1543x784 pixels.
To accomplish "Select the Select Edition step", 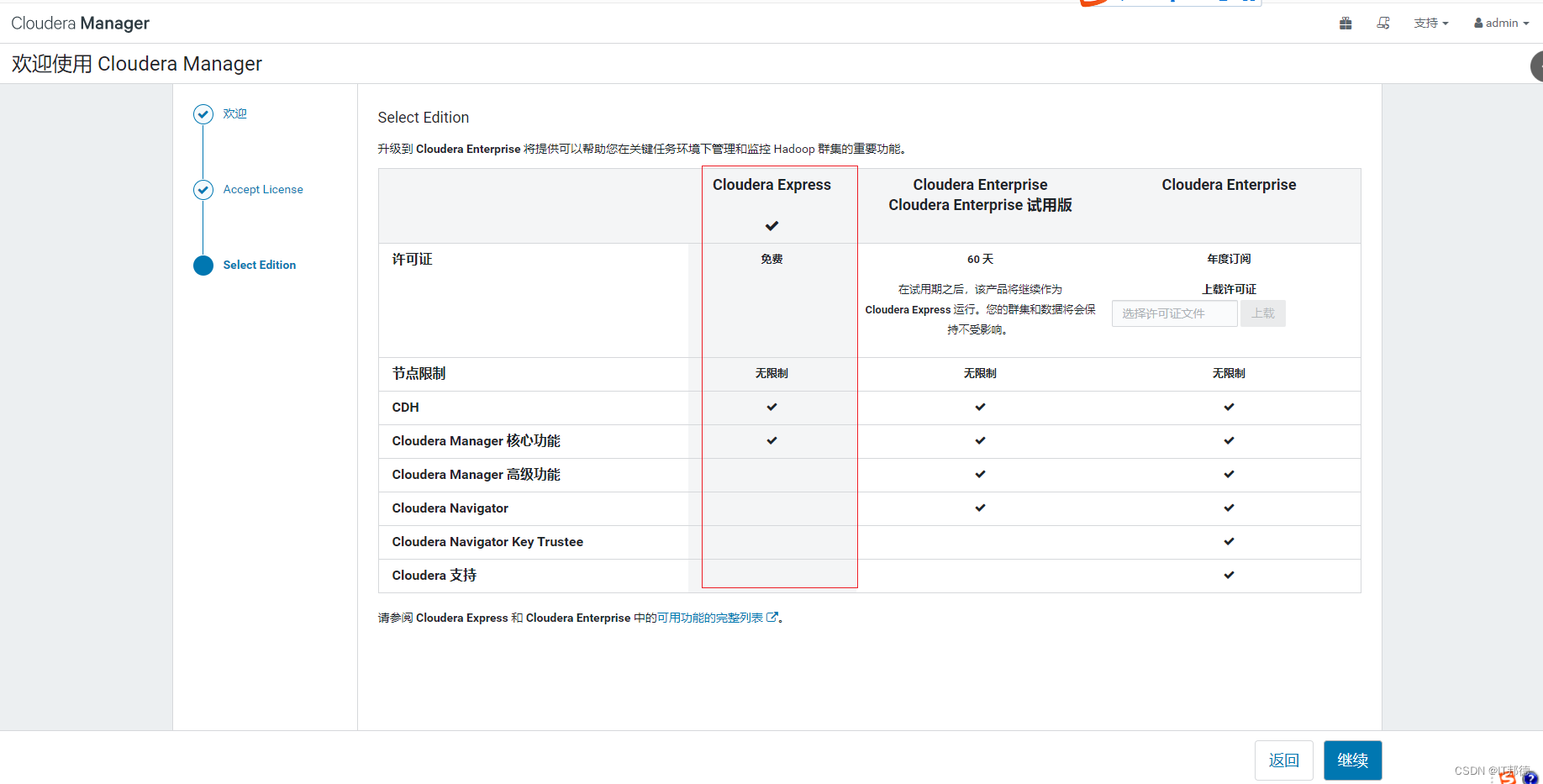I will tap(260, 265).
